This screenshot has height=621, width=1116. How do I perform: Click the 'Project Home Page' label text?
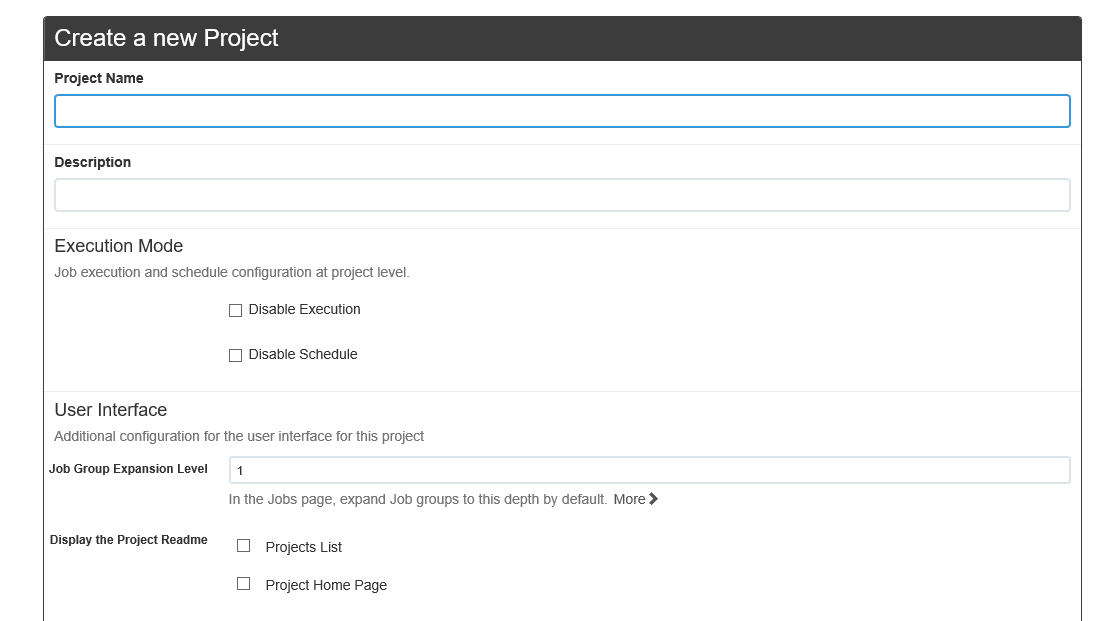point(326,585)
